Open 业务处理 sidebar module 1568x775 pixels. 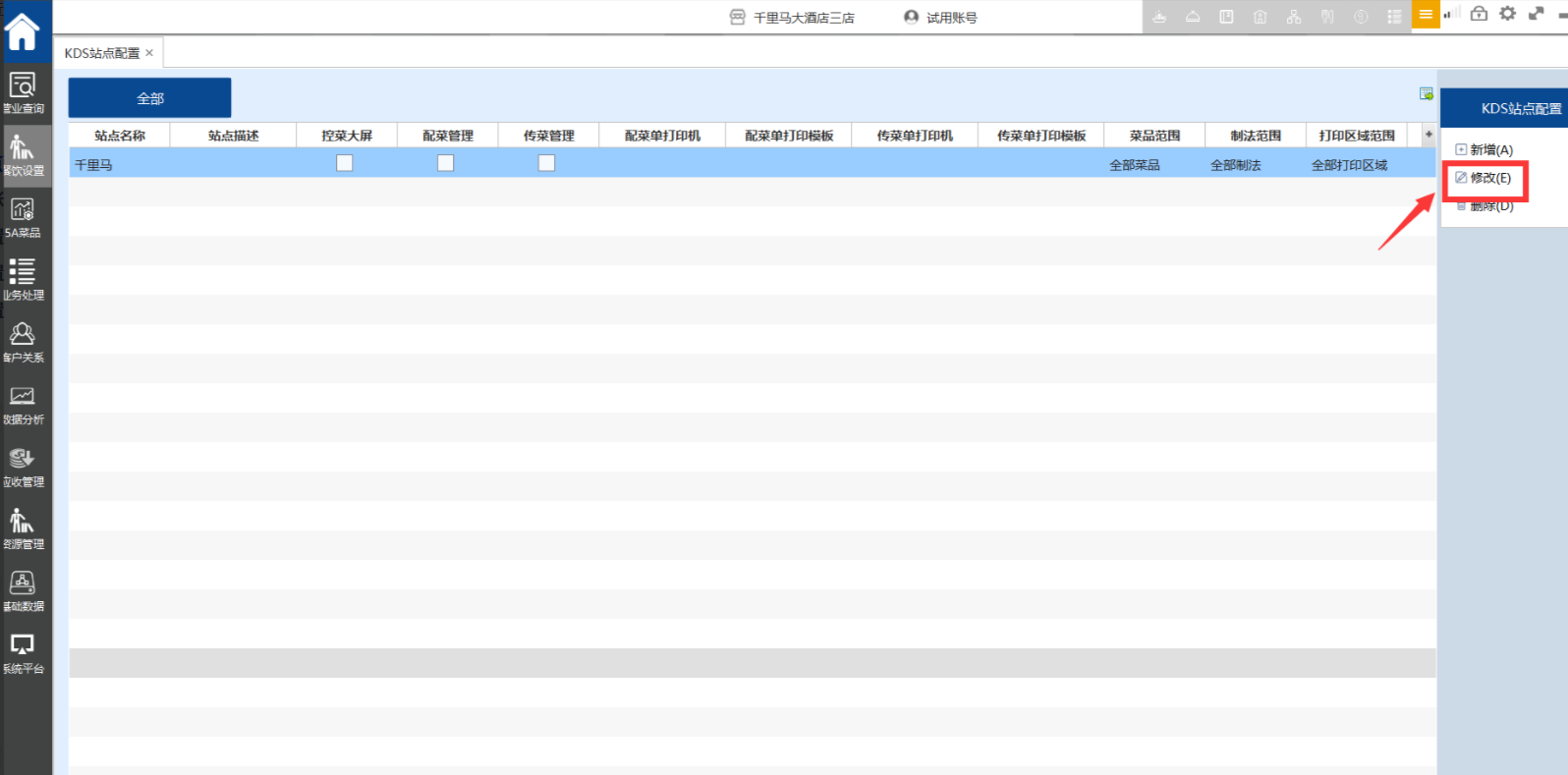[x=23, y=280]
